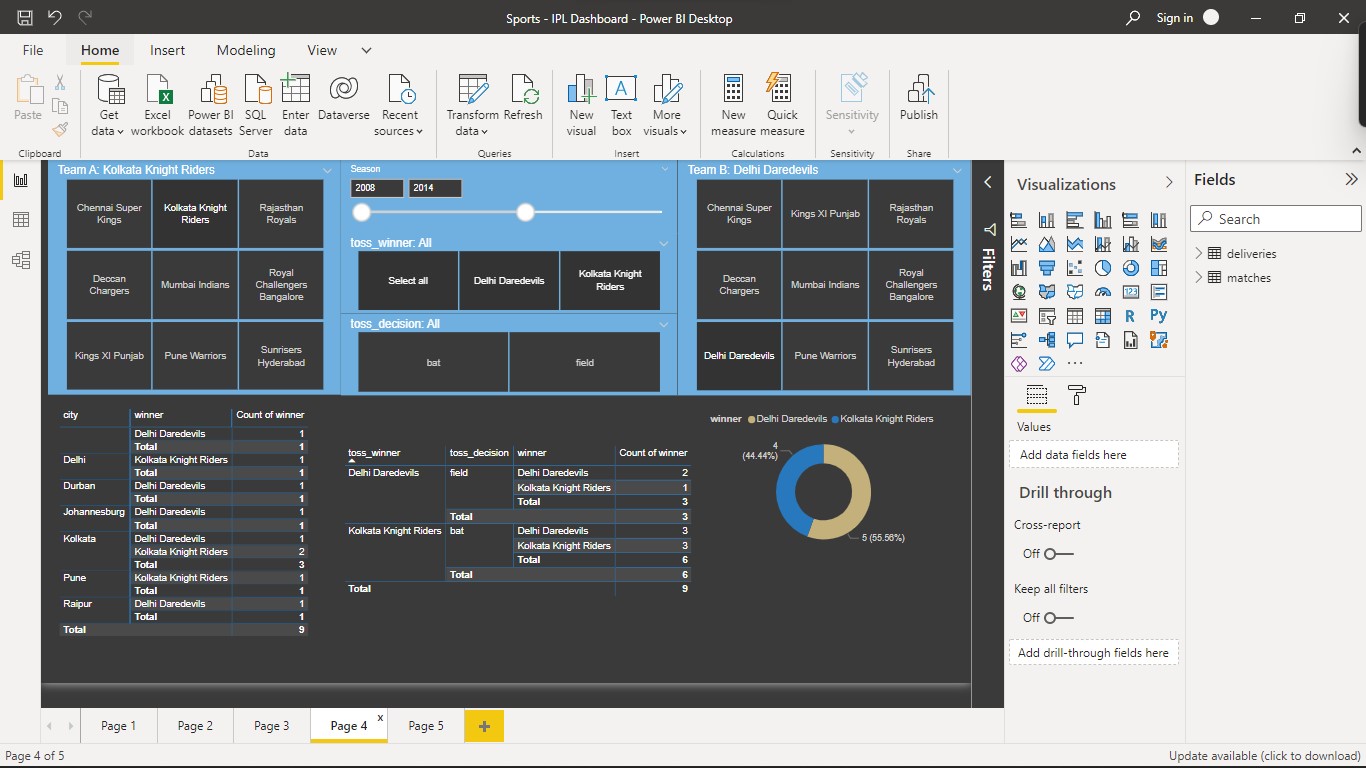Select Mumbai Indians in Team A slicer
The image size is (1366, 768).
tap(195, 285)
